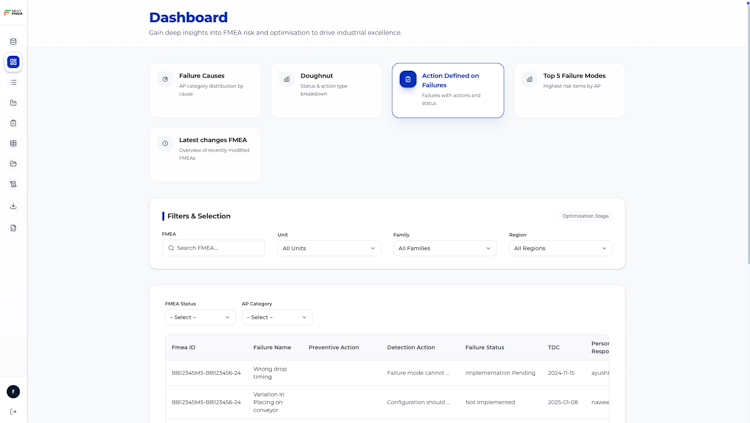Open the user avatar profile icon
750x423 pixels.
pos(13,391)
